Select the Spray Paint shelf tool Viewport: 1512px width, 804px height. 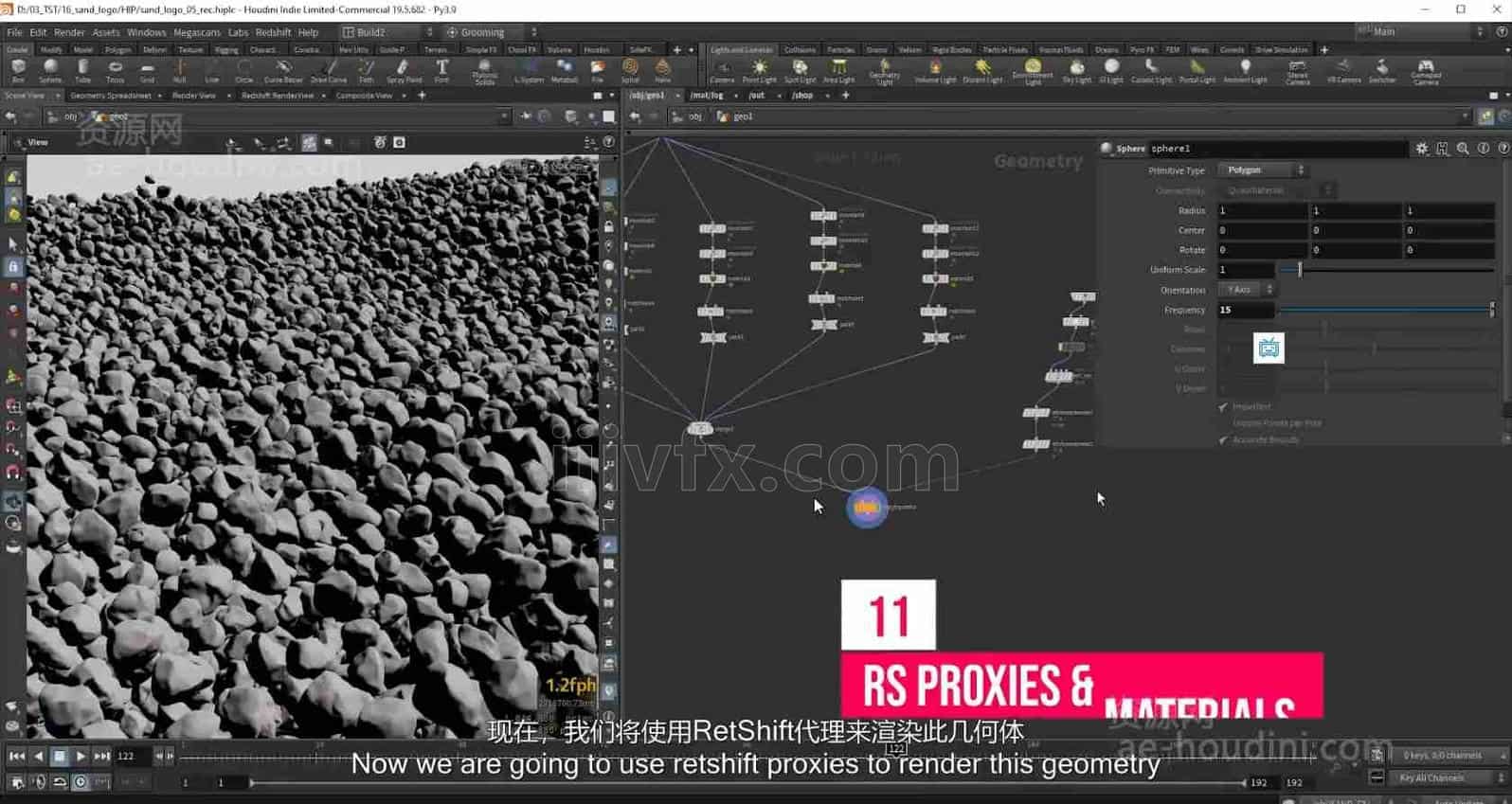click(404, 71)
